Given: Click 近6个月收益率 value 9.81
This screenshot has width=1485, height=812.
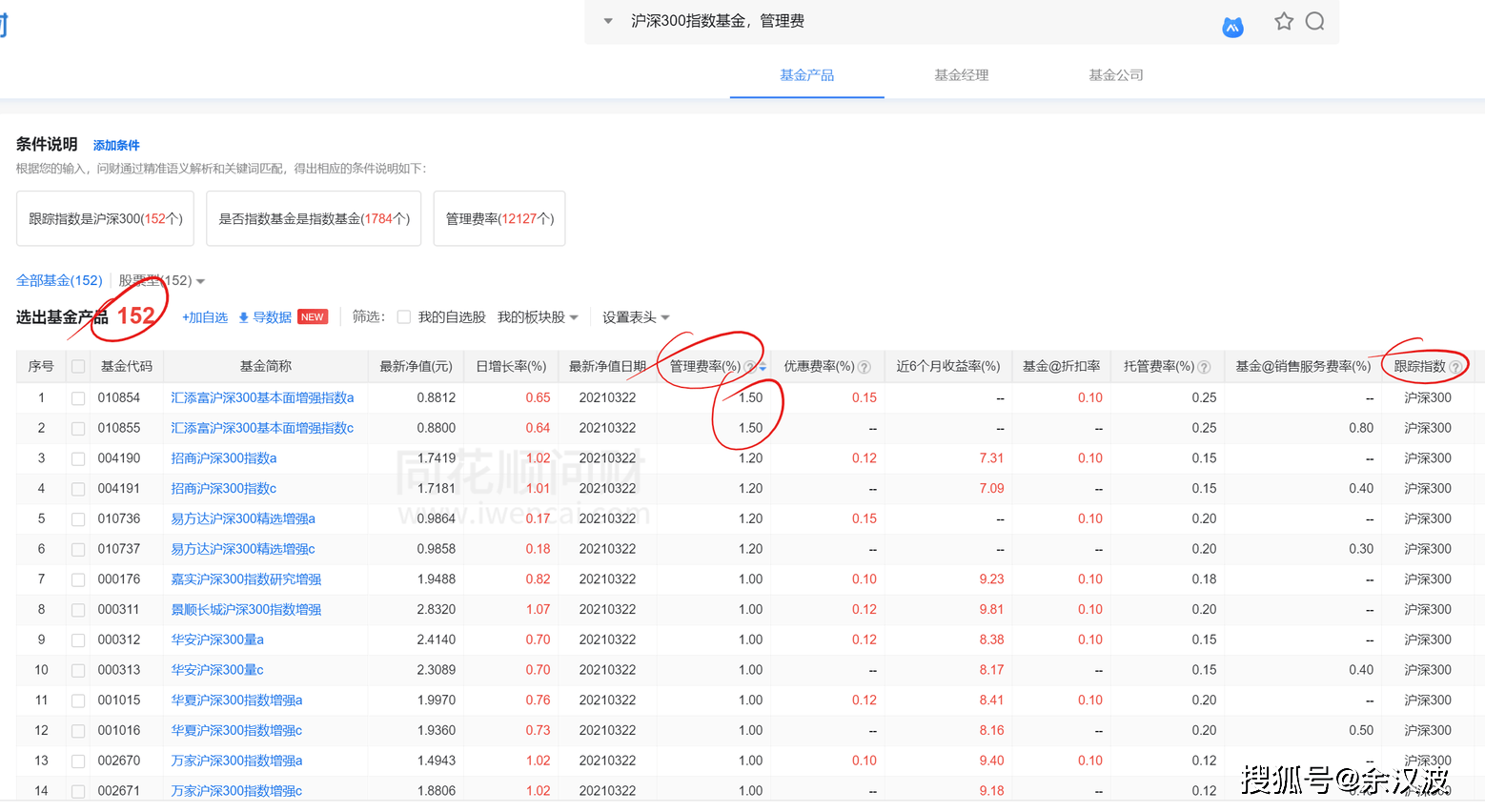Looking at the screenshot, I should coord(991,609).
